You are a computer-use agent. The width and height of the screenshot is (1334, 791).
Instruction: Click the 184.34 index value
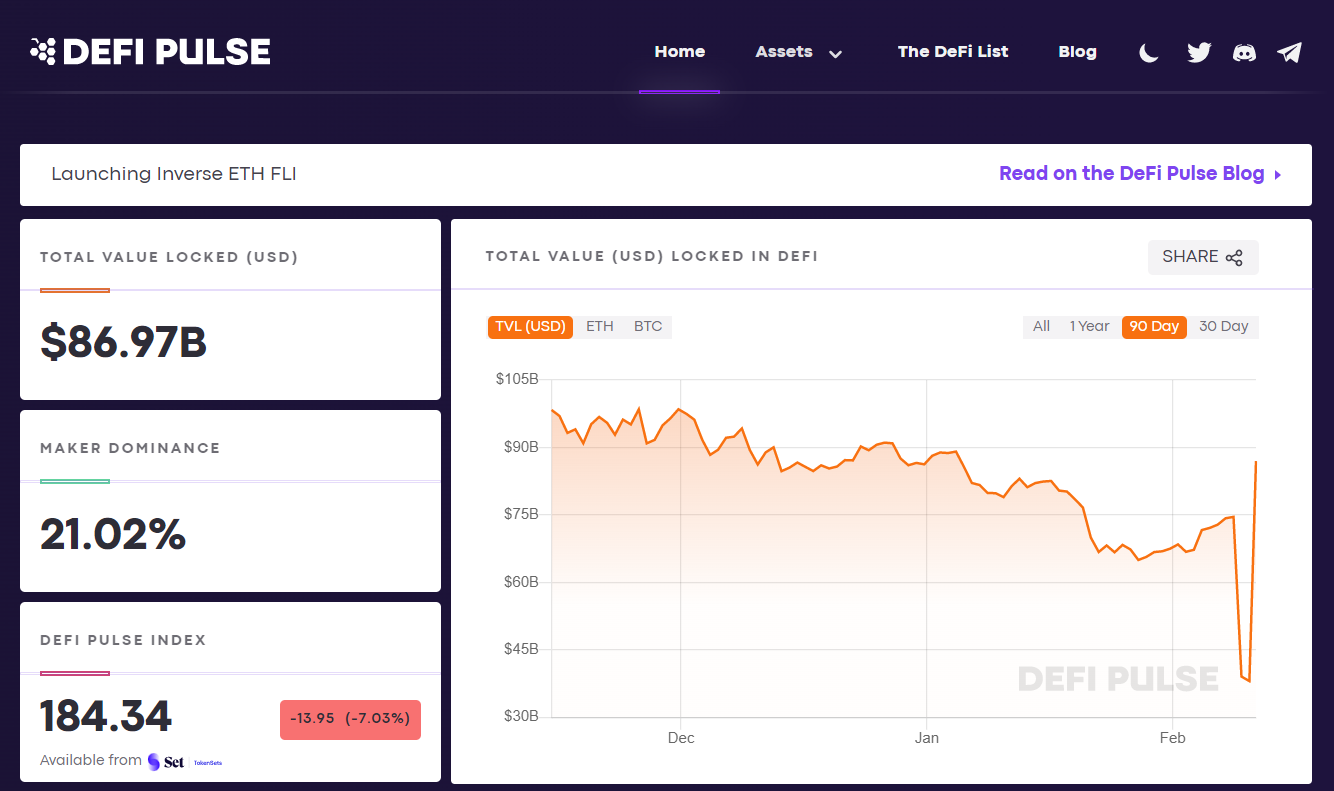[106, 716]
